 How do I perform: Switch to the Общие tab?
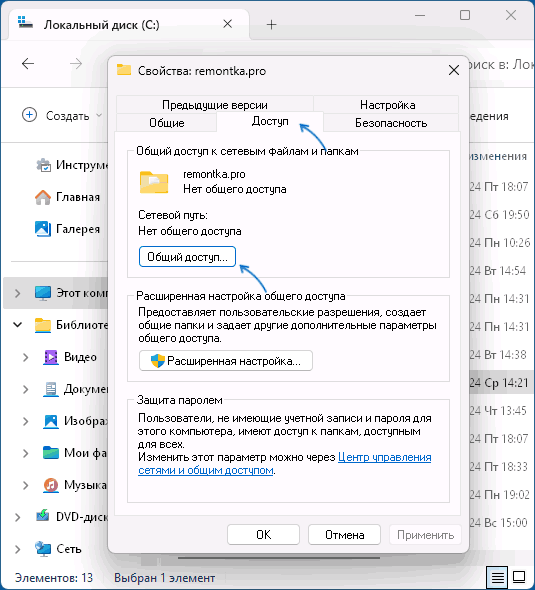[x=167, y=123]
